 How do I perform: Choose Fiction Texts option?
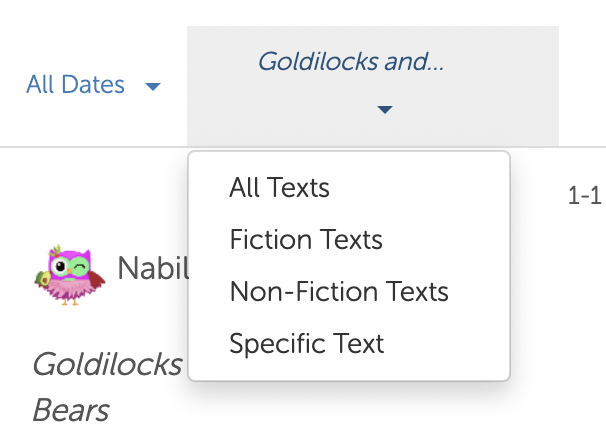[x=306, y=240]
